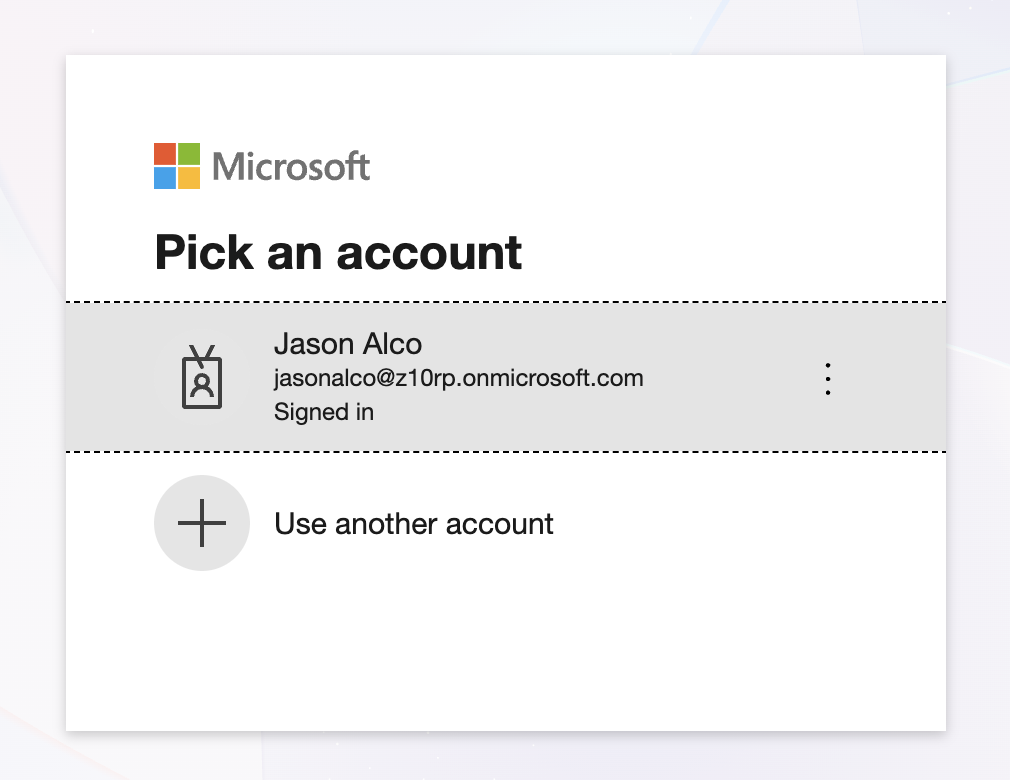Open the three-dot account options menu
Image resolution: width=1010 pixels, height=780 pixels.
(827, 379)
